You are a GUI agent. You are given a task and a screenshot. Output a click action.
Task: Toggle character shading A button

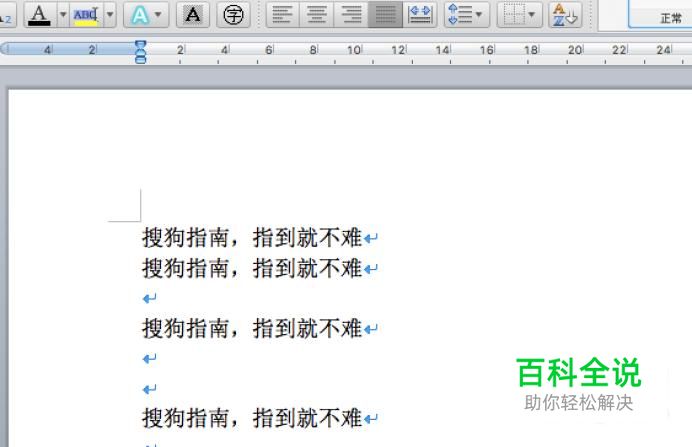(192, 15)
